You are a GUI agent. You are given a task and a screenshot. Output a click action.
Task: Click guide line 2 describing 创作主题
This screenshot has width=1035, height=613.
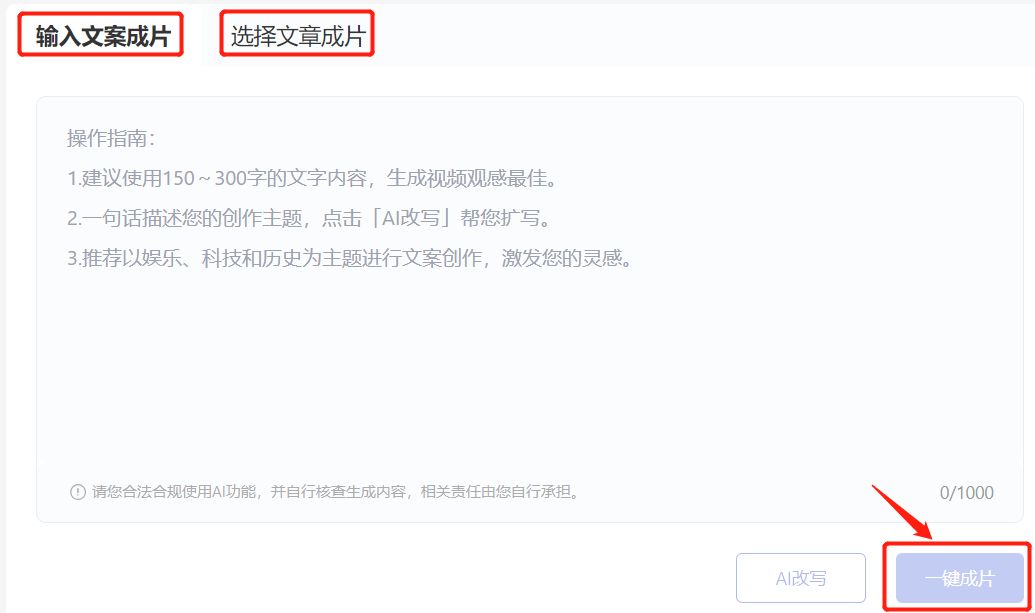click(310, 218)
